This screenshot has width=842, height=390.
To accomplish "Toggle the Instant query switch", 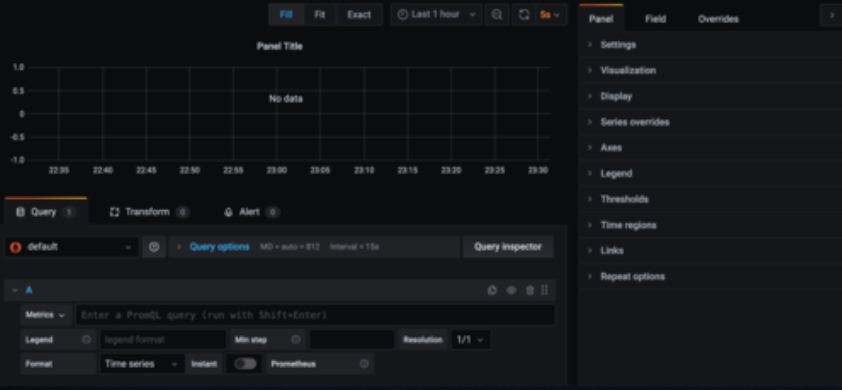I will coord(245,364).
